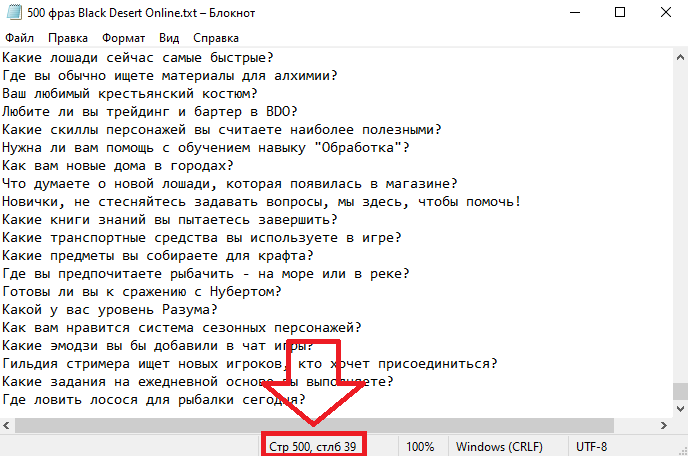Viewport: 688px width, 456px height.
Task: Click the status bar line and column indicator
Action: pos(312,447)
